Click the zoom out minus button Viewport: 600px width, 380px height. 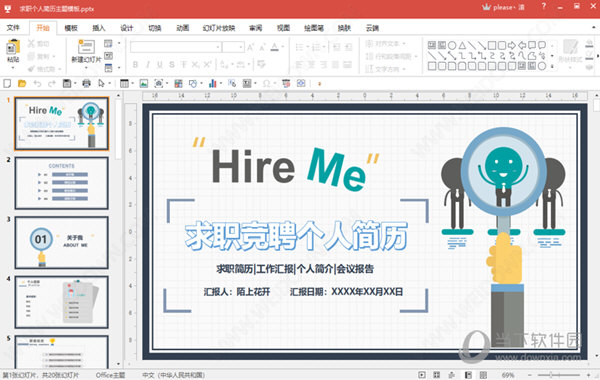pyautogui.click(x=530, y=375)
